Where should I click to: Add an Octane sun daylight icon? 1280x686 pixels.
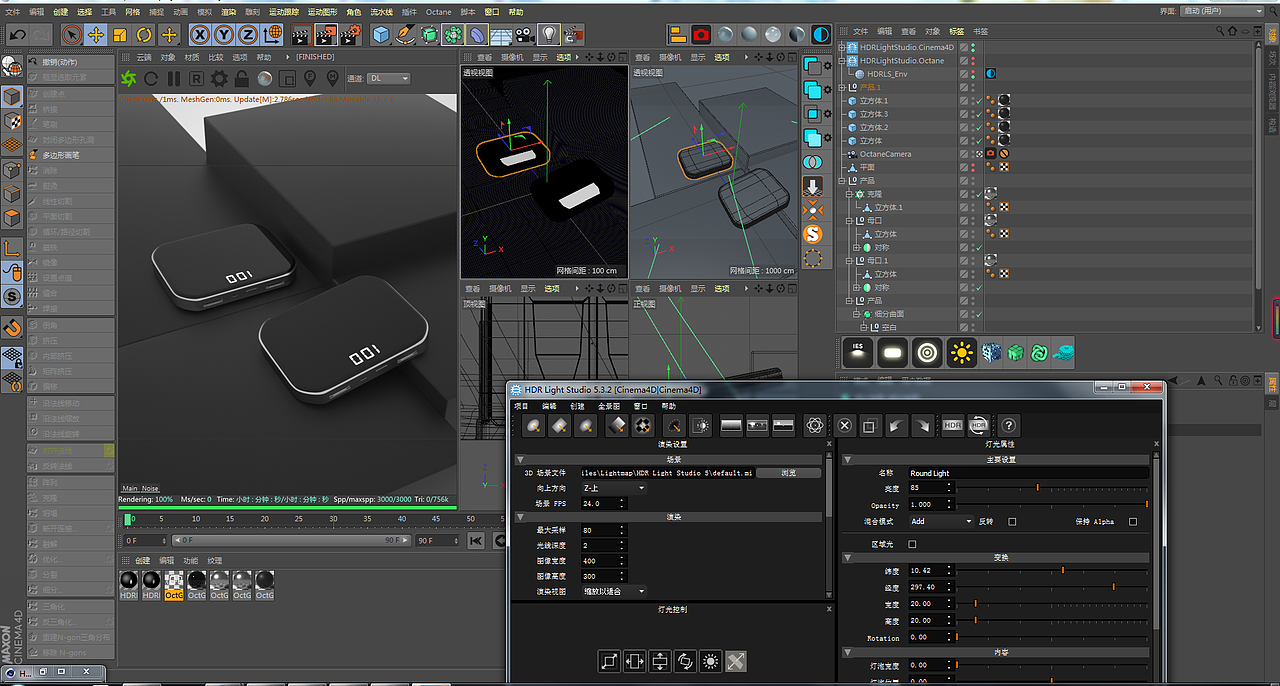coord(962,352)
